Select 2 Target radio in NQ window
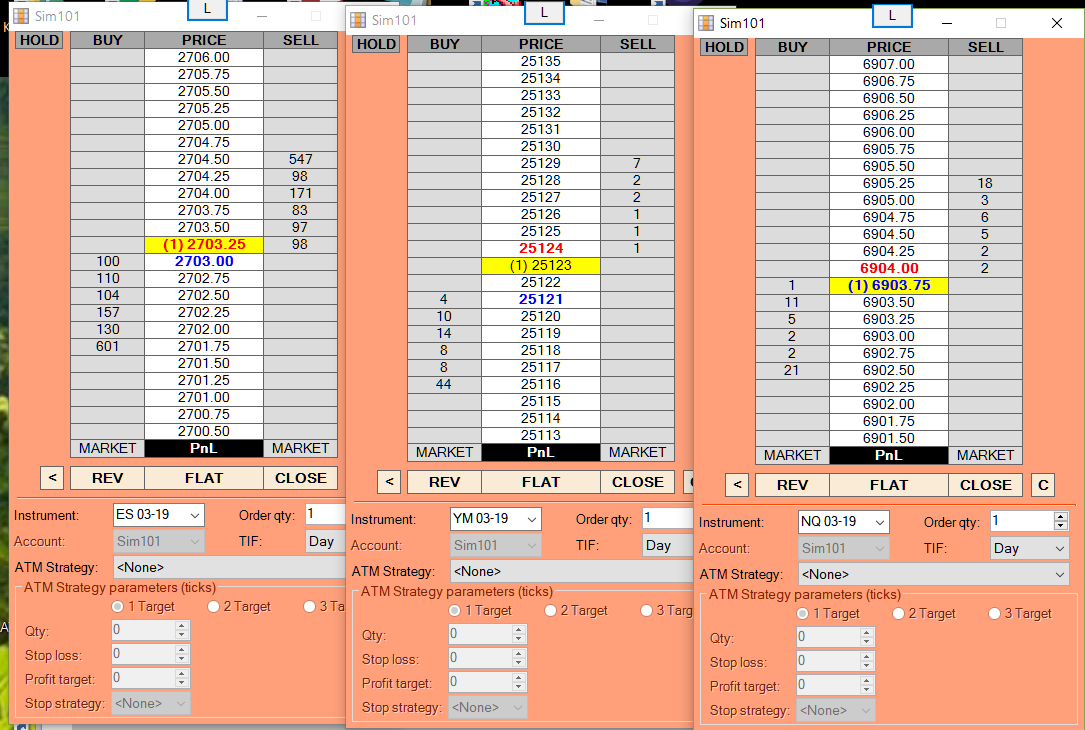This screenshot has height=730, width=1085. (x=898, y=613)
